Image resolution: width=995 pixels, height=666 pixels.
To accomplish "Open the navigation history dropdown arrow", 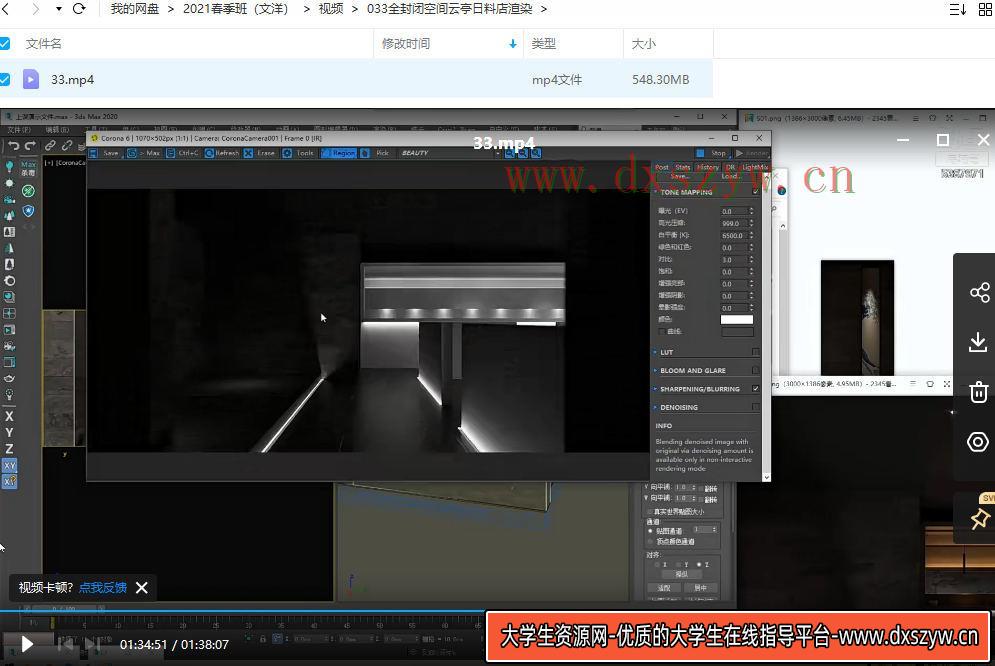I will coord(59,9).
